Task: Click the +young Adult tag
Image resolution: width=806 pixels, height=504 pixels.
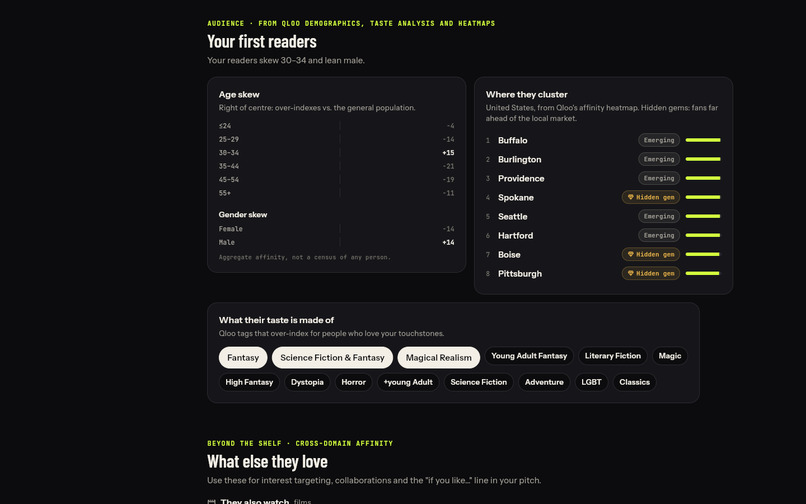Action: pos(408,382)
